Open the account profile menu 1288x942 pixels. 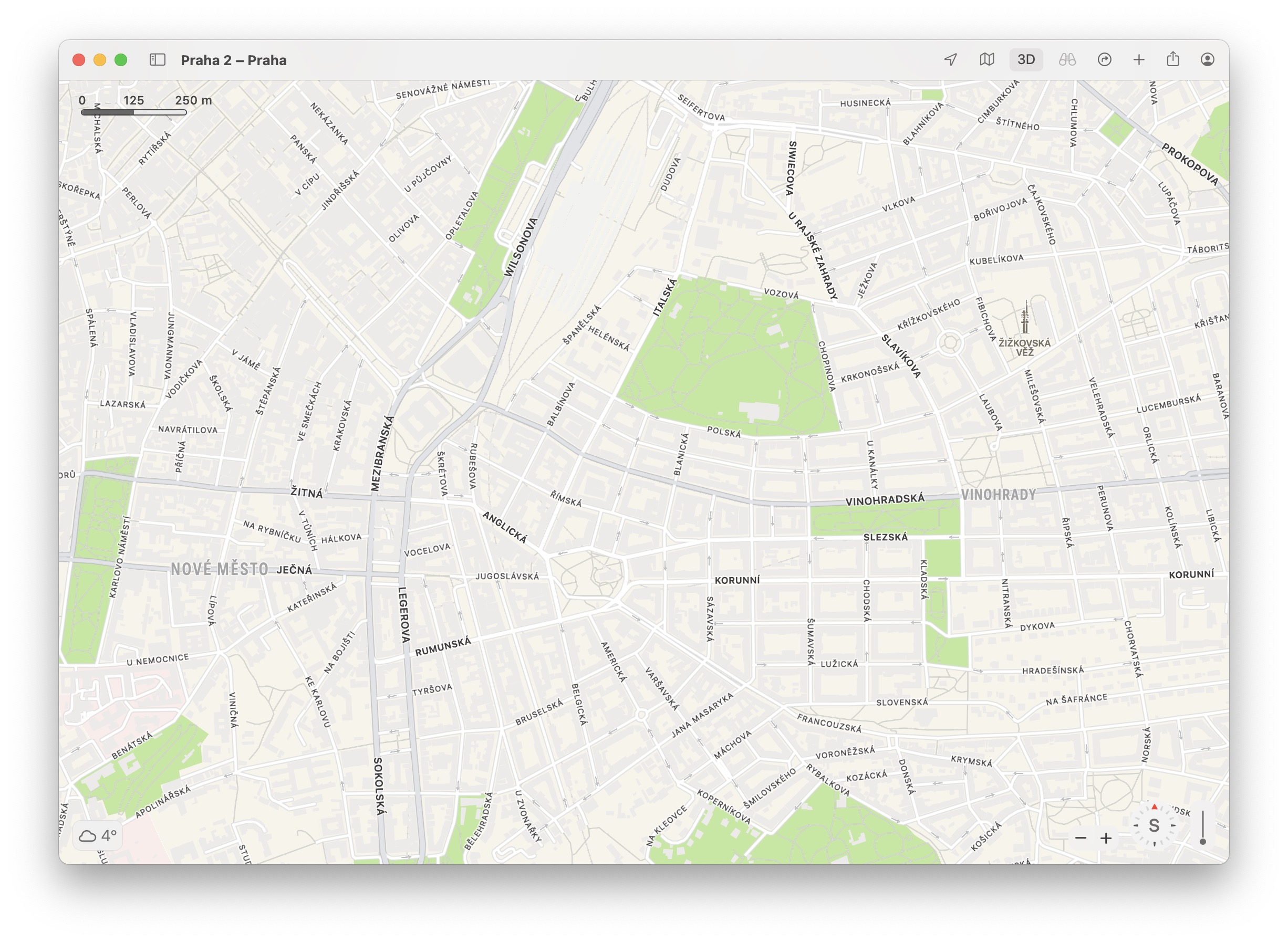tap(1207, 60)
